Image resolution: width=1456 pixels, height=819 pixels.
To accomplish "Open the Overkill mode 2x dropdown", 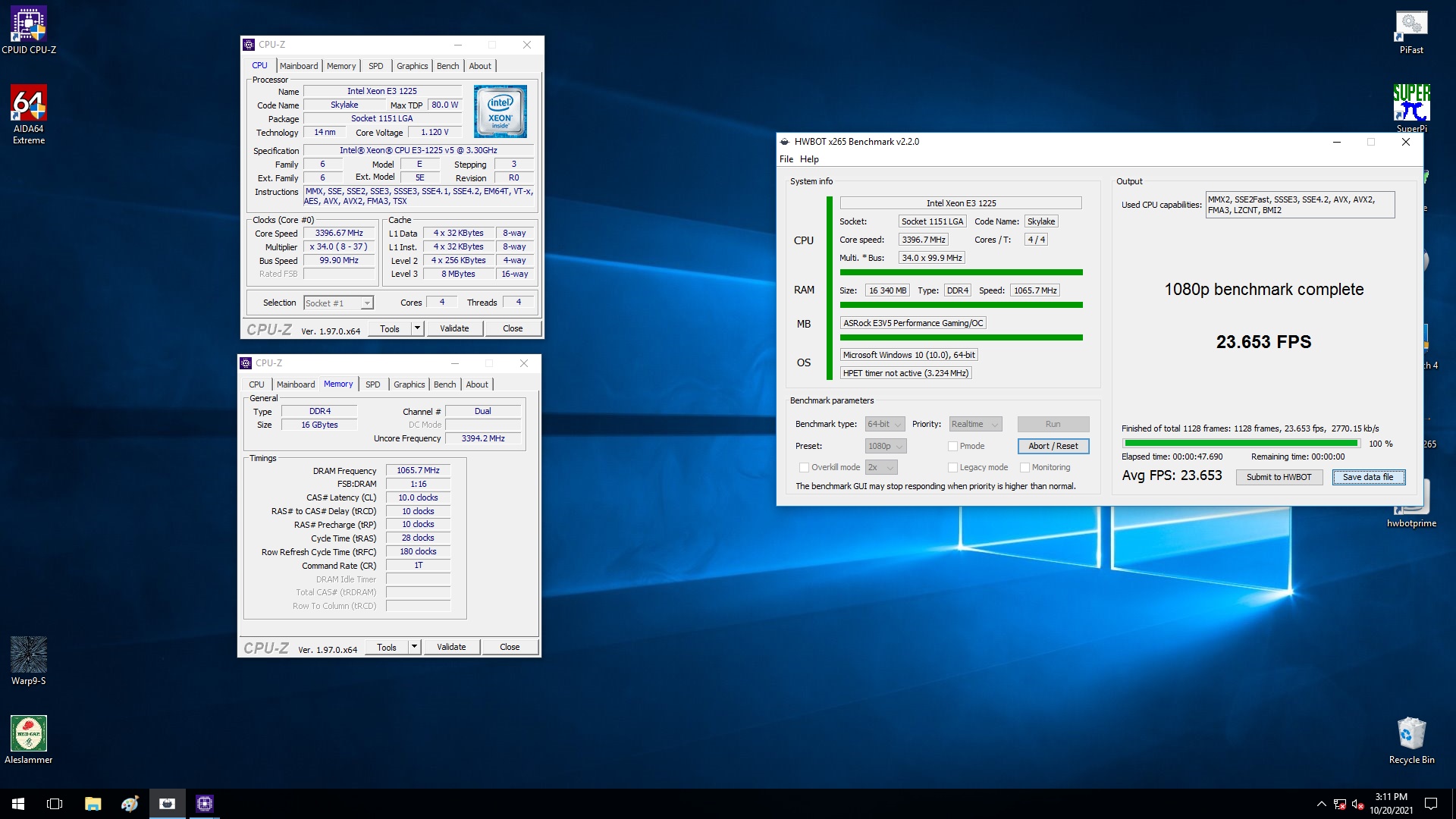I will (x=881, y=467).
